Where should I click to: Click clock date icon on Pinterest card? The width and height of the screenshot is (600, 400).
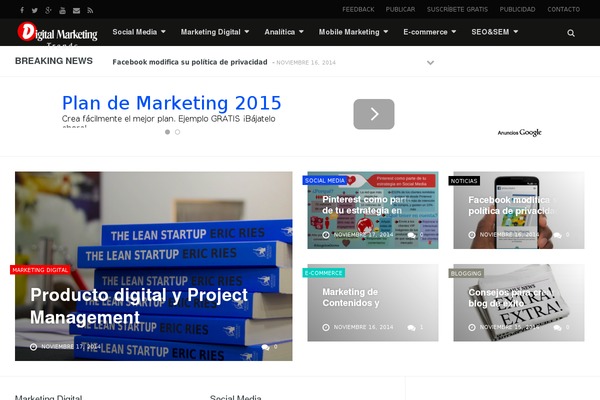pos(326,235)
